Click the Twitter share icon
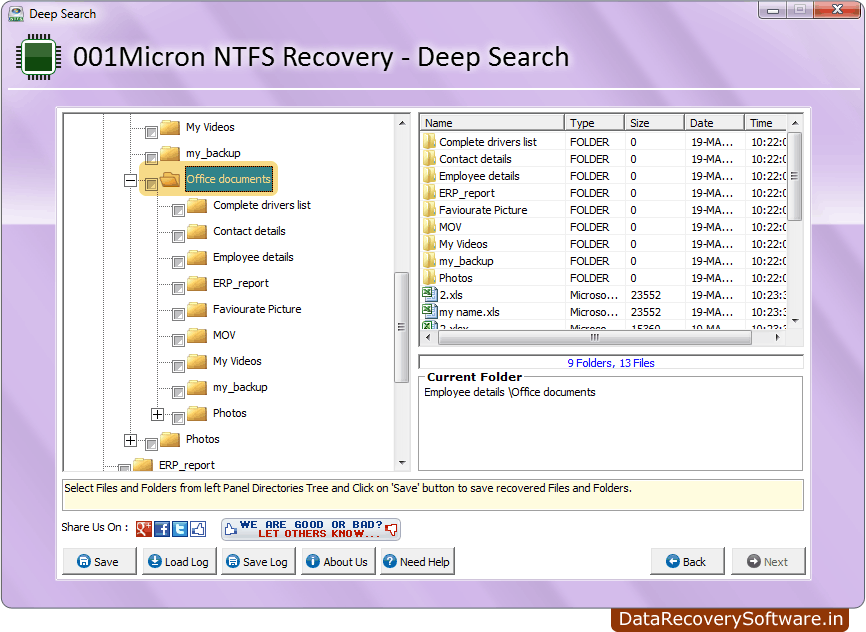The height and width of the screenshot is (632, 866). point(180,529)
